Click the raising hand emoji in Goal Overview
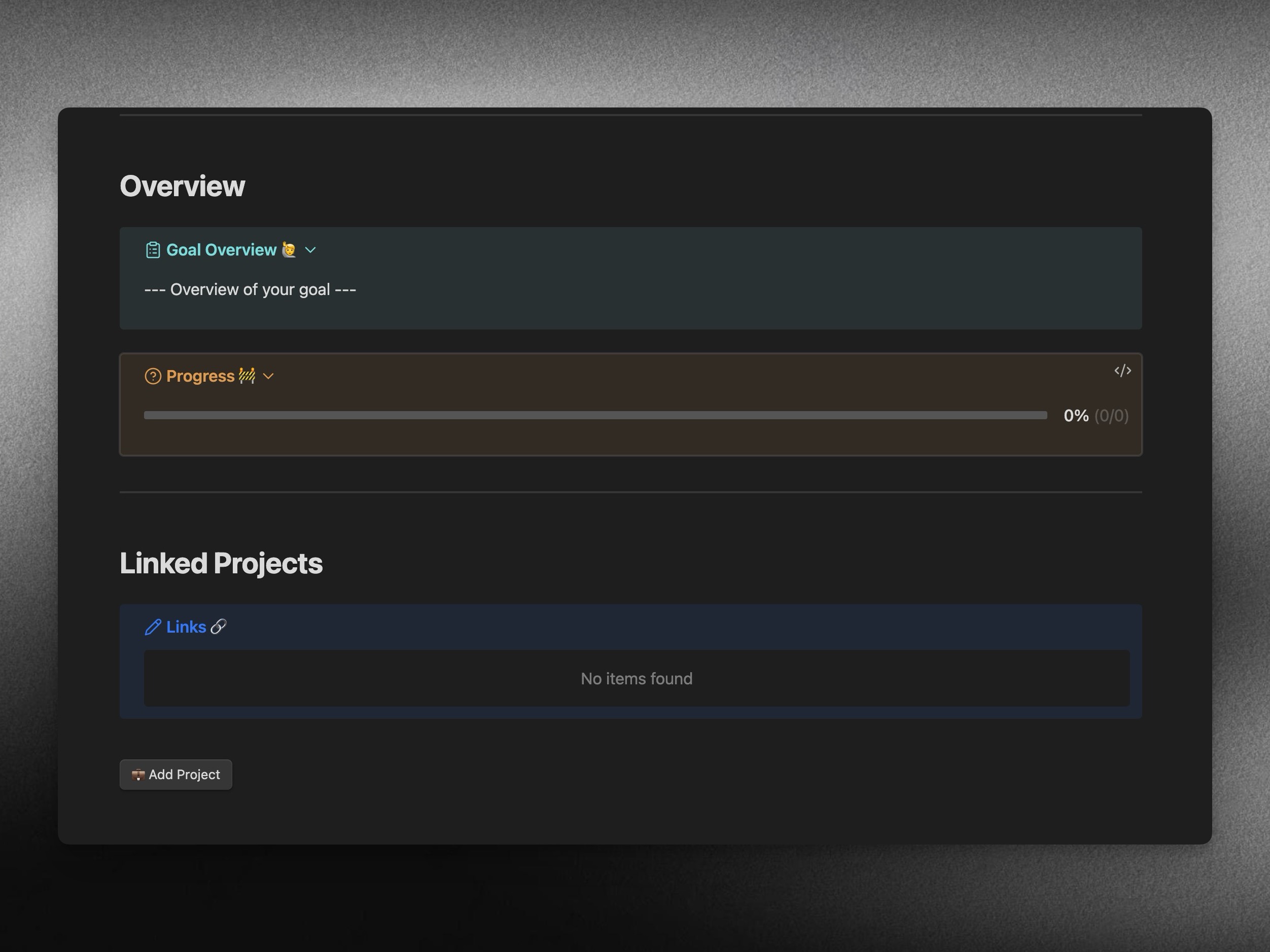Image resolution: width=1270 pixels, height=952 pixels. click(x=289, y=250)
